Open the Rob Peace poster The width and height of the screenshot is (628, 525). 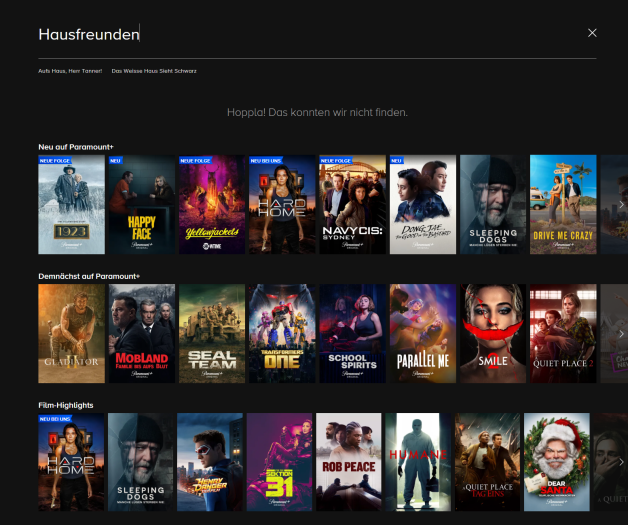[x=348, y=462]
